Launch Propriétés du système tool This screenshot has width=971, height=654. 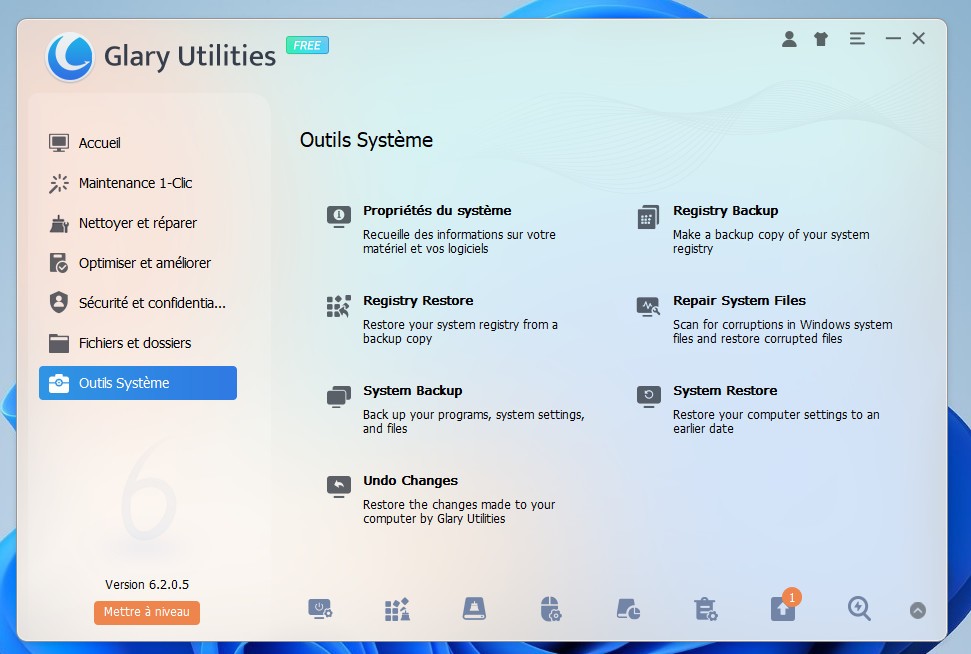coord(437,211)
